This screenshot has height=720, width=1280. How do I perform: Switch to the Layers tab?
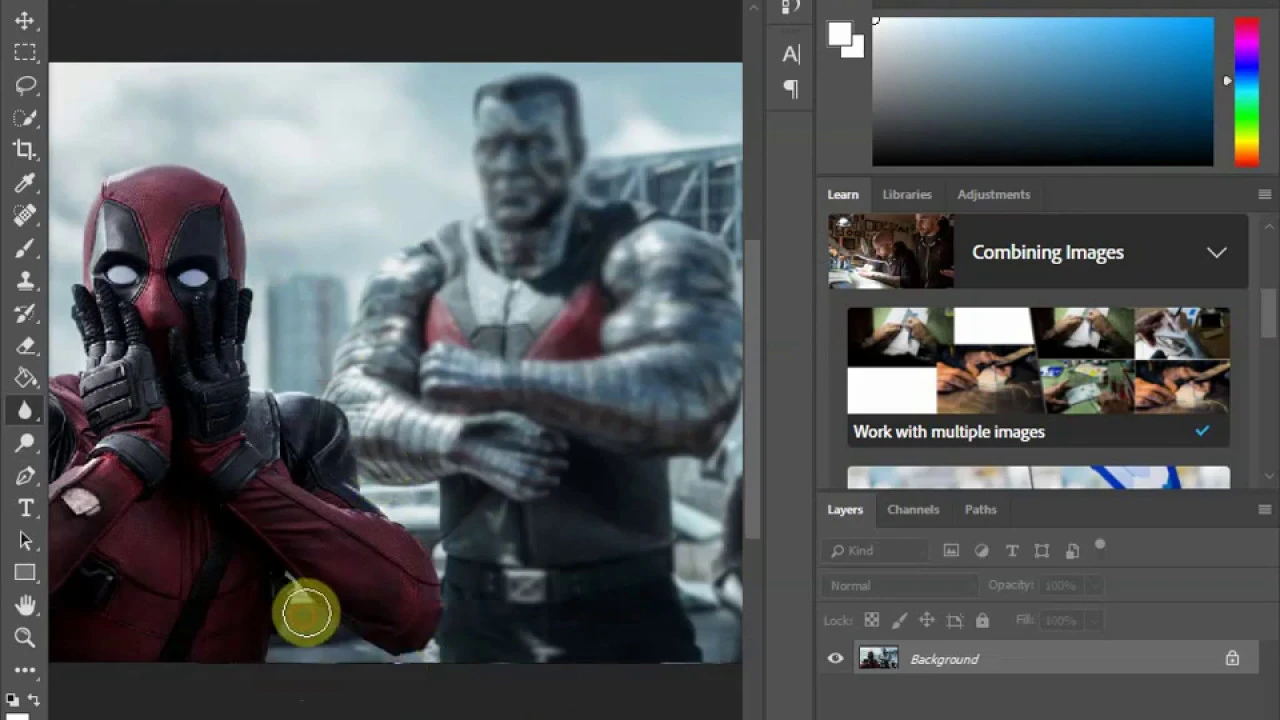[844, 509]
